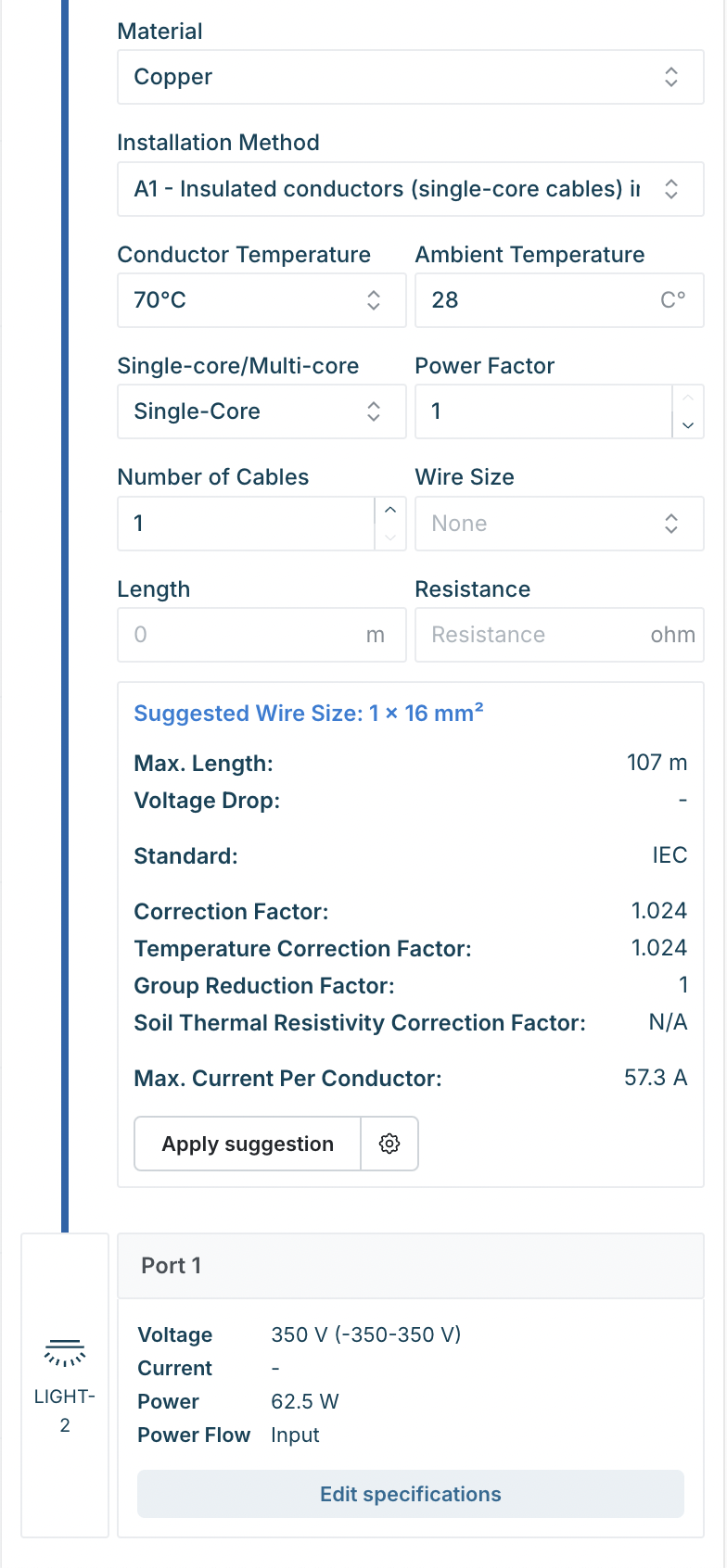Open Single-core/Multi-core dropdown
The width and height of the screenshot is (727, 1568).
261,411
